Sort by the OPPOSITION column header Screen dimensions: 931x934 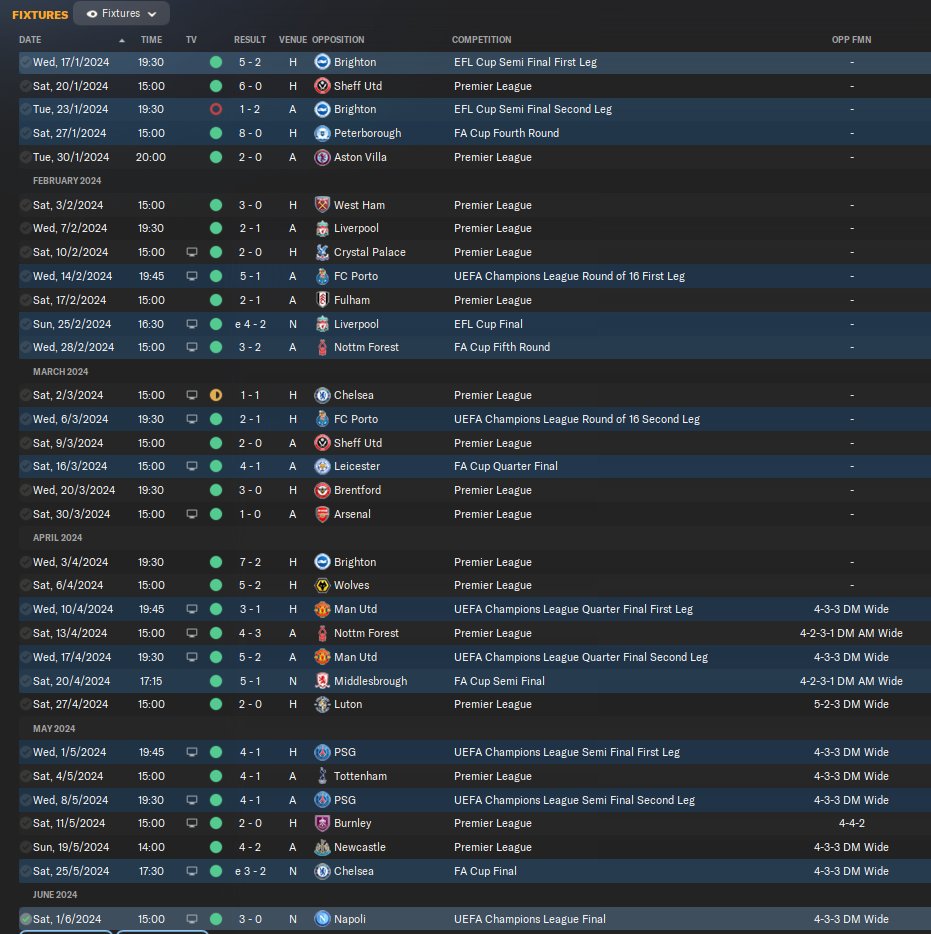(x=338, y=40)
